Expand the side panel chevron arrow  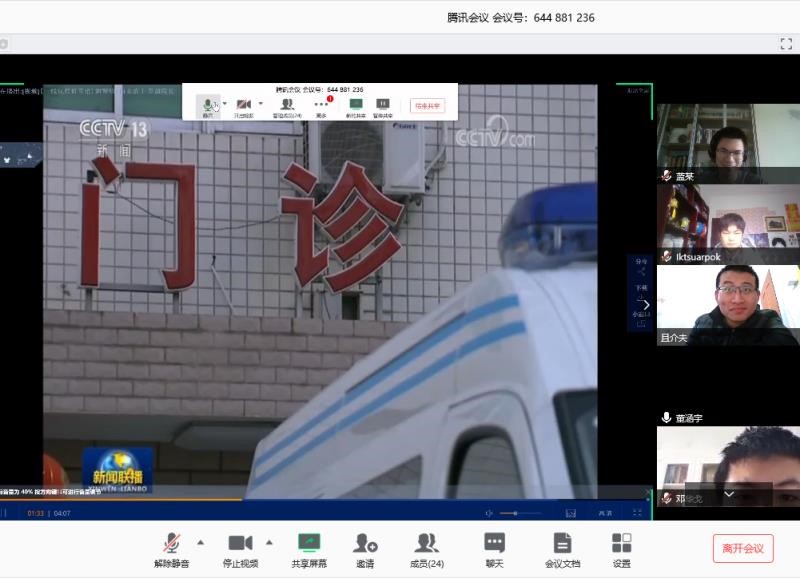tap(646, 305)
